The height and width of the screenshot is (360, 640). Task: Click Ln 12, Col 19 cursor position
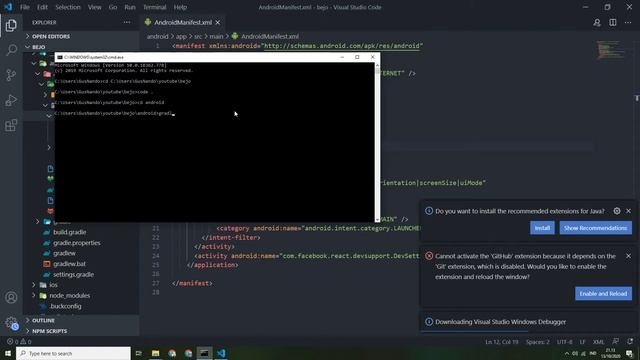(502, 342)
